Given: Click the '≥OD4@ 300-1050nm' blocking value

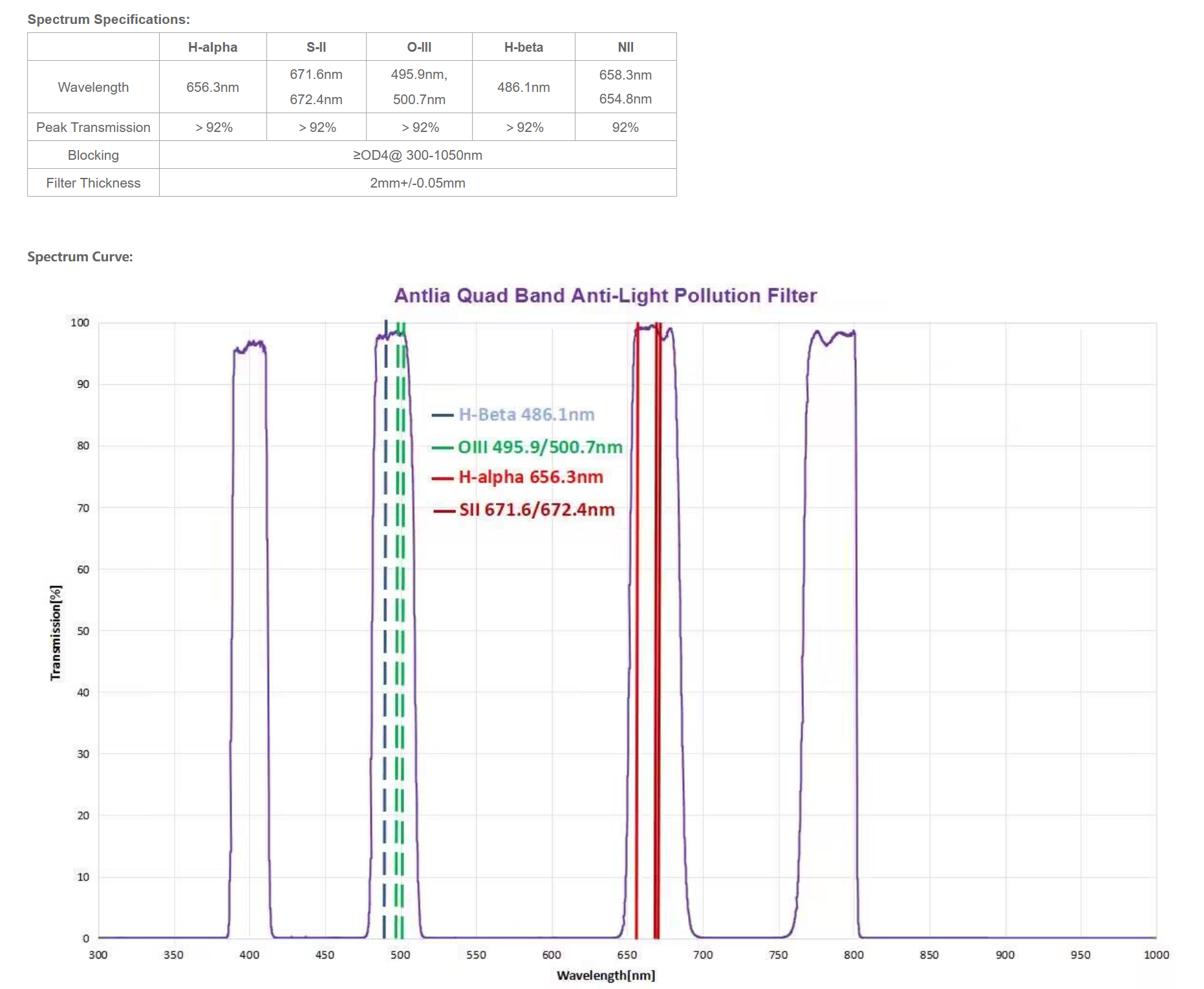Looking at the screenshot, I should [418, 155].
